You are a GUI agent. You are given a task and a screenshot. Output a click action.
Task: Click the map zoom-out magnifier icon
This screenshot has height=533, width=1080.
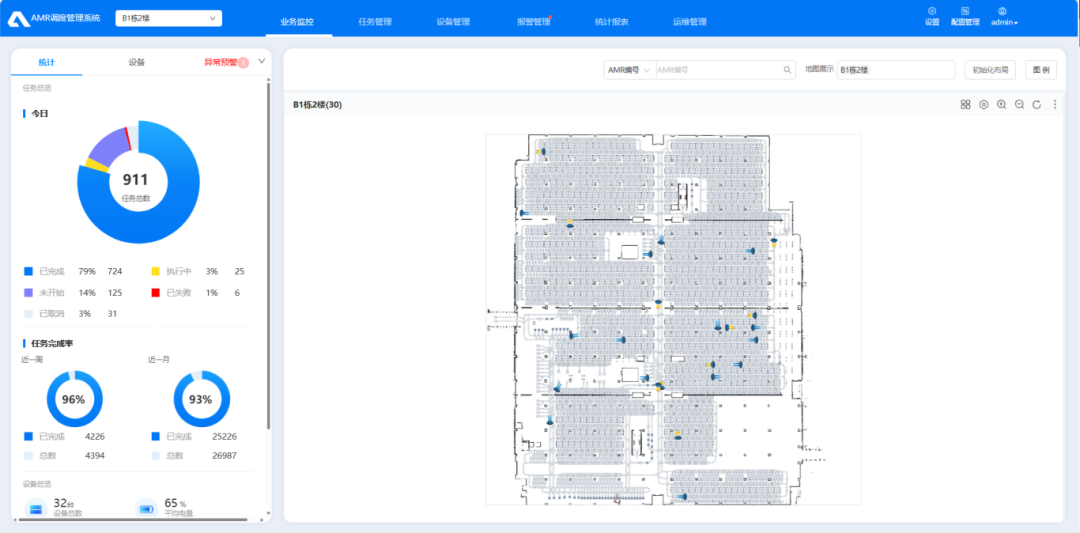[1019, 104]
